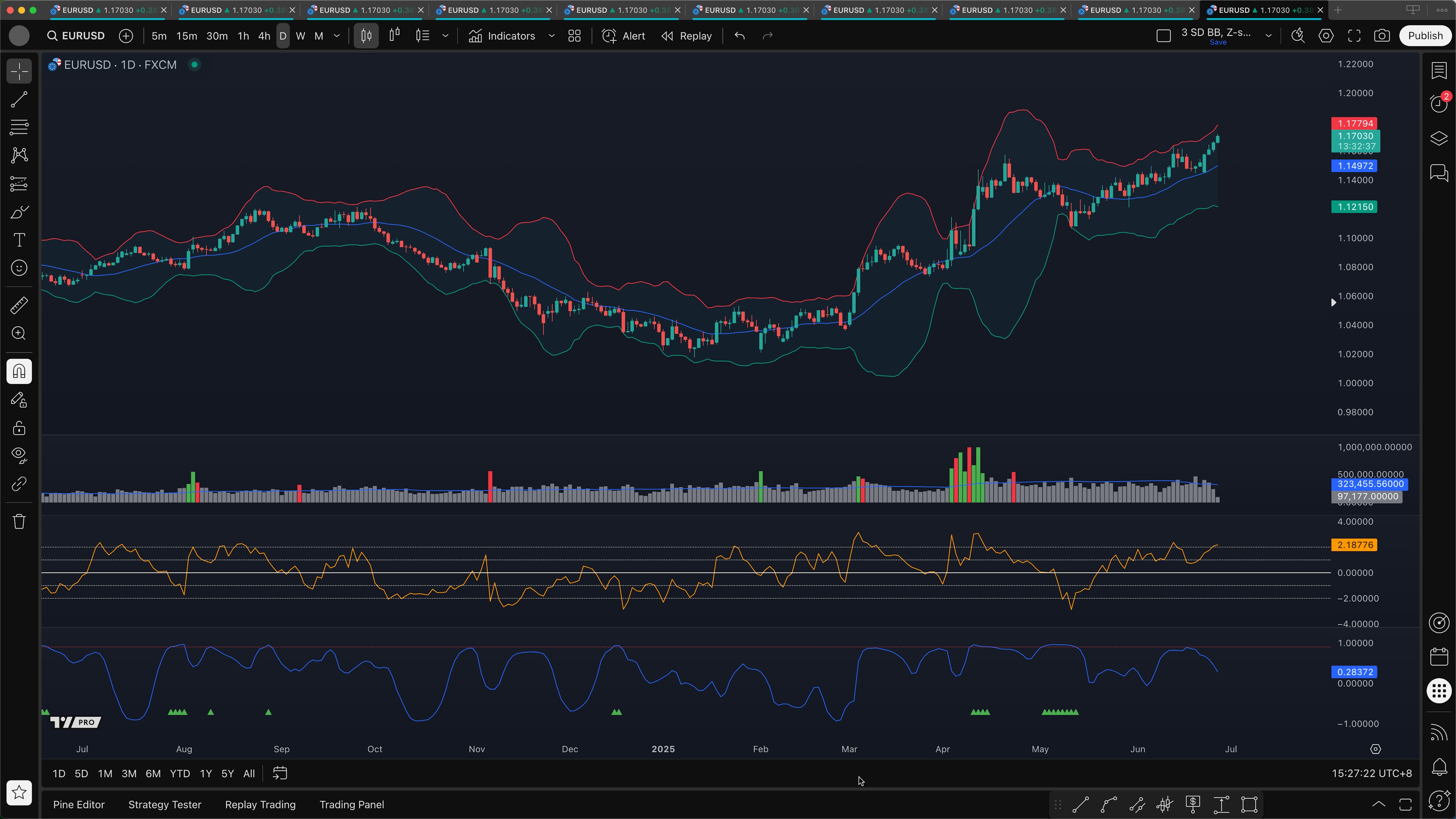Select the 15m timeframe
The width and height of the screenshot is (1456, 819).
pyautogui.click(x=187, y=36)
